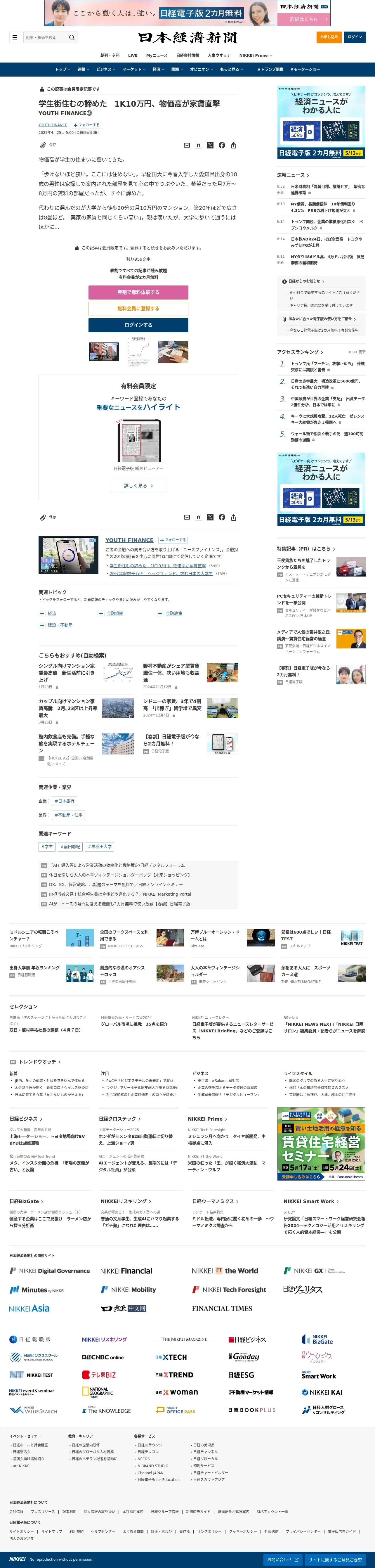375x1568 pixels.
Task: Select the #早稲田大学 keyword tag
Action: [x=99, y=847]
